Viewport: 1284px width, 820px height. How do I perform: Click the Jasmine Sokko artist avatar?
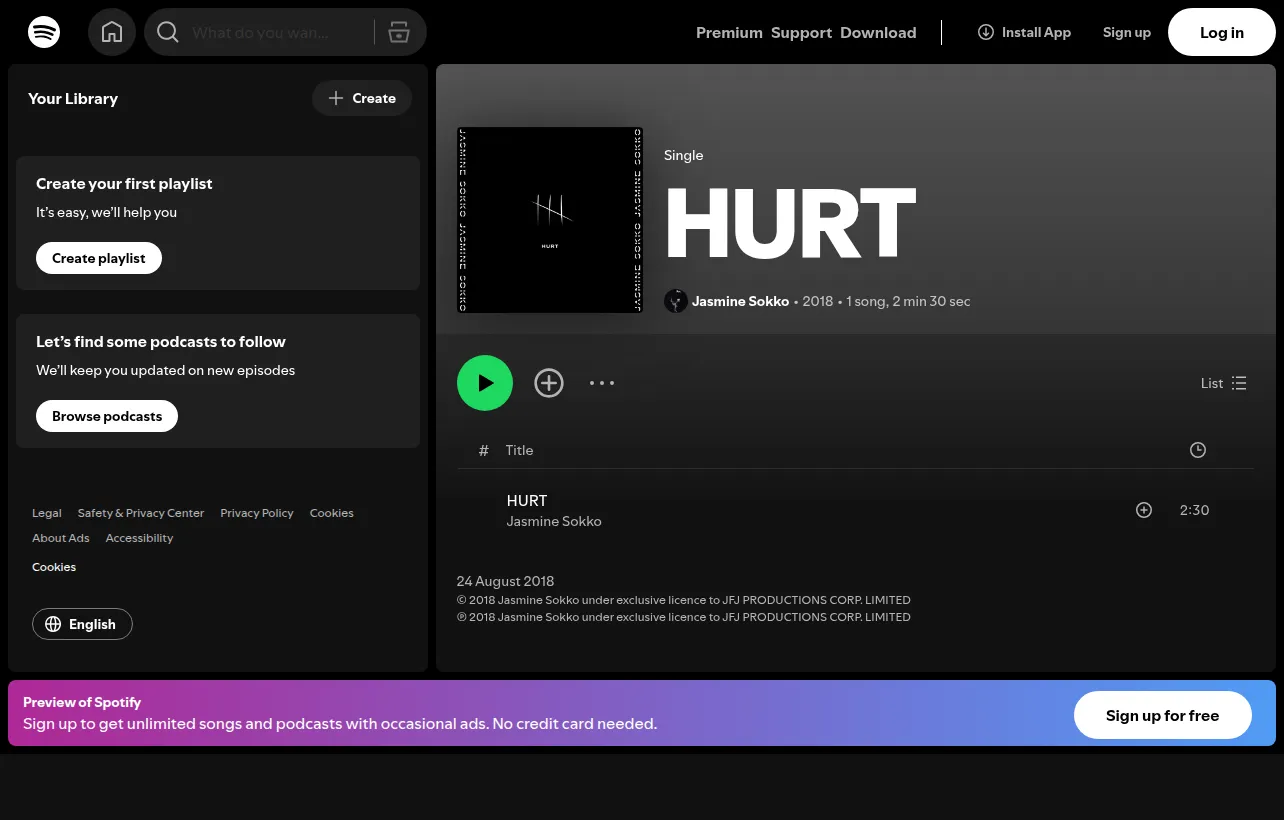676,301
